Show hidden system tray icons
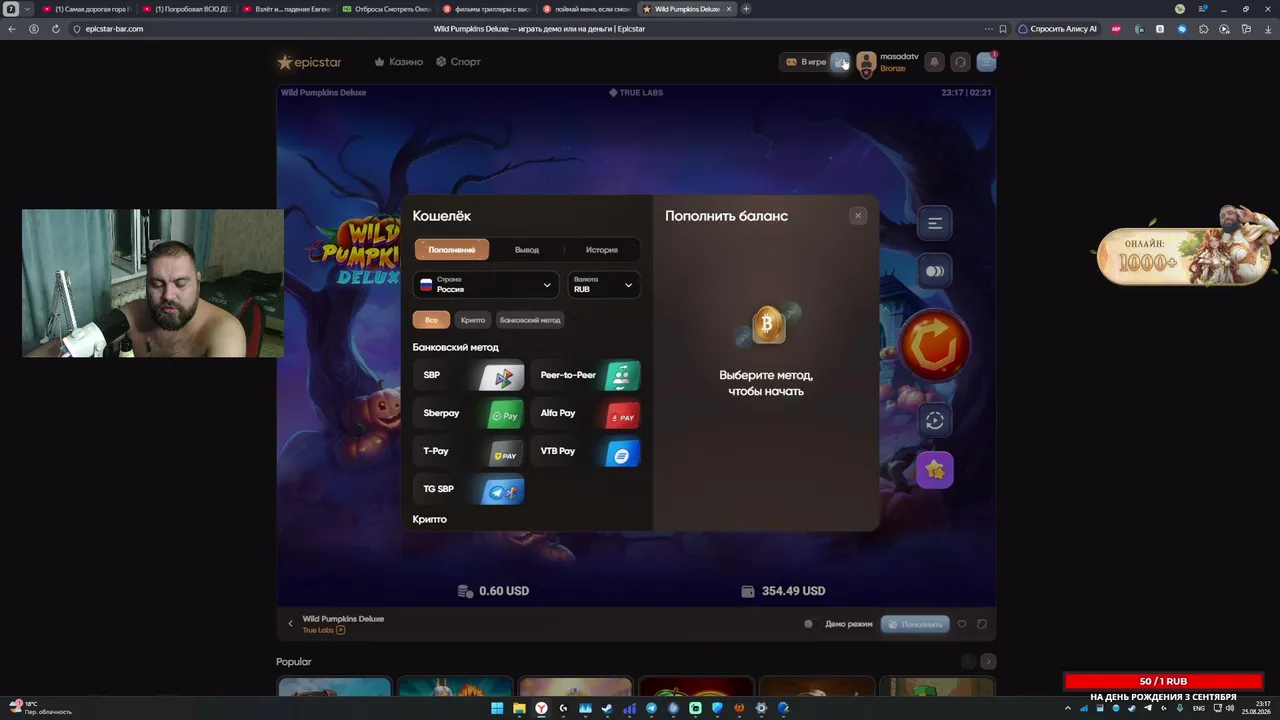This screenshot has width=1280, height=720. [1068, 708]
